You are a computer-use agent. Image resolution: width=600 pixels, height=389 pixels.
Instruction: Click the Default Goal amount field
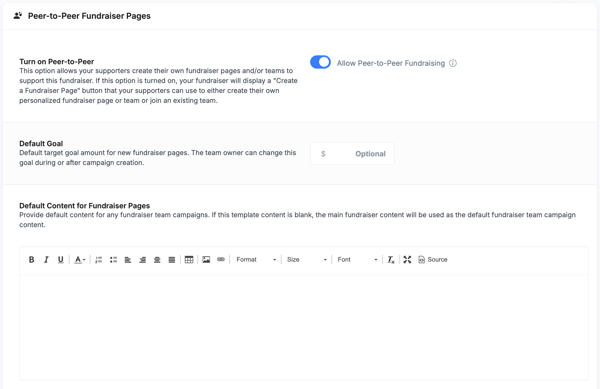pyautogui.click(x=352, y=154)
